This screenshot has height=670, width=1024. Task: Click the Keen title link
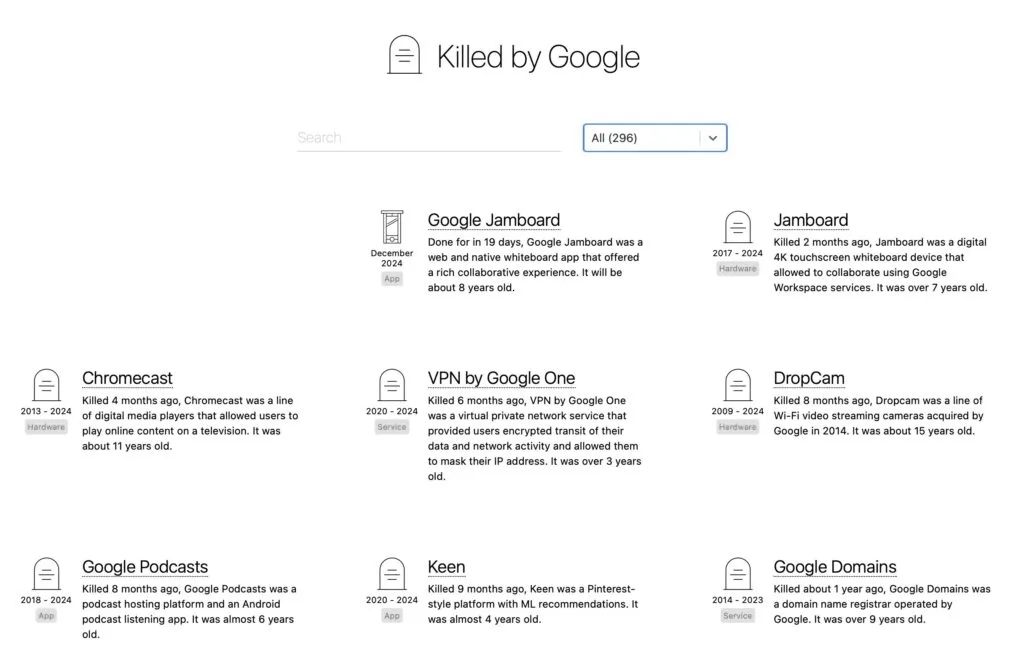[446, 567]
